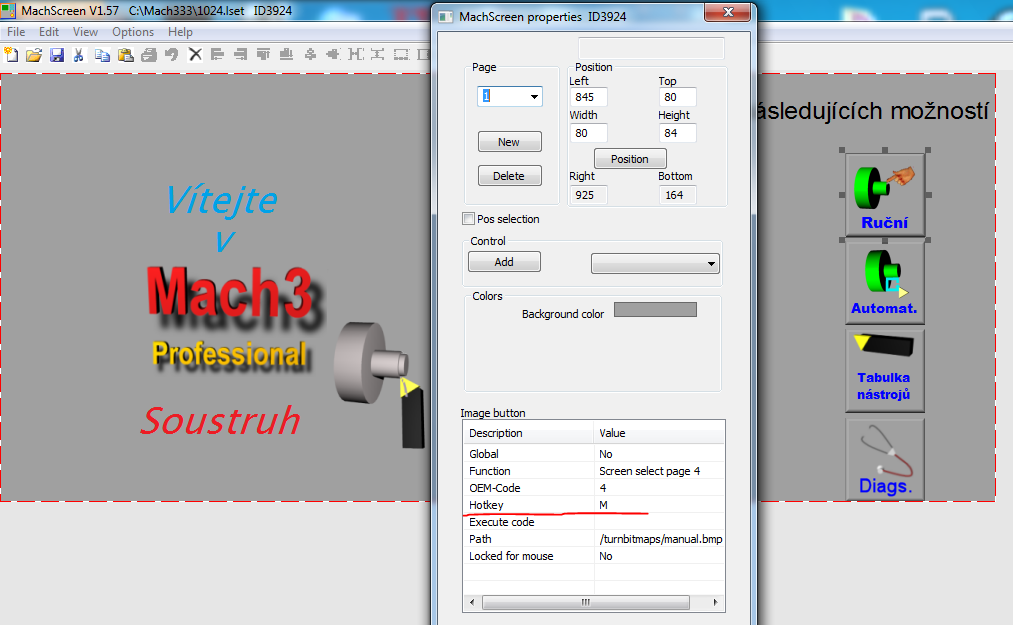
Task: Click the Add control button
Action: pyautogui.click(x=504, y=262)
